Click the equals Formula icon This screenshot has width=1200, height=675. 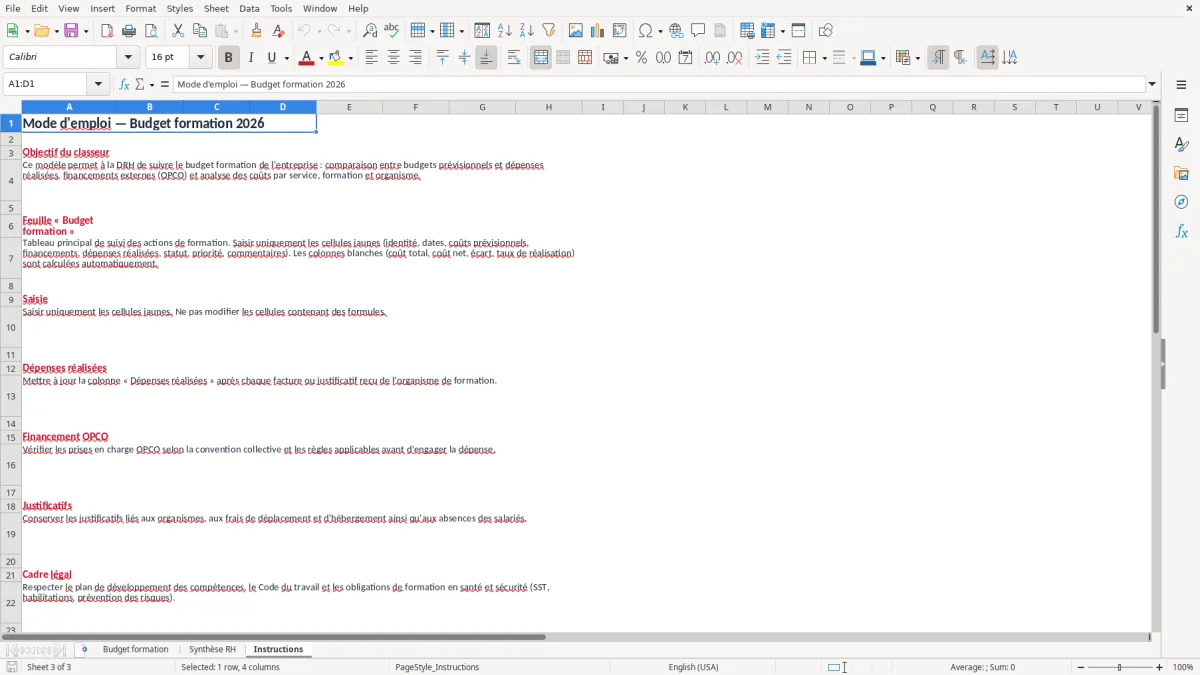click(x=165, y=84)
